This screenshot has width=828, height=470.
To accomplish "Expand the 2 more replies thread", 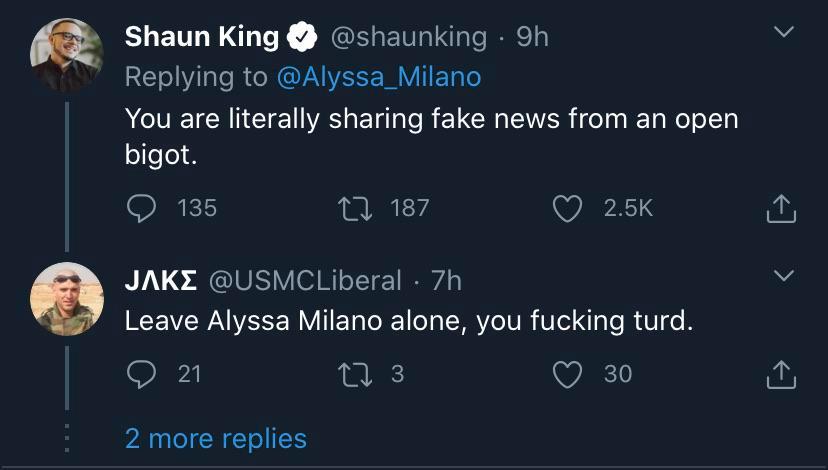I will [x=215, y=438].
